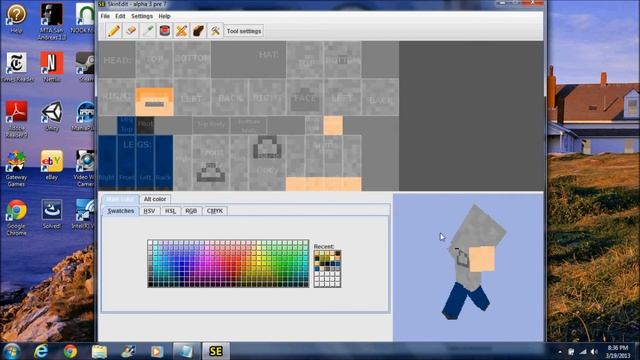Image resolution: width=640 pixels, height=360 pixels.
Task: Select the dark brown smudge tool icon
Action: click(x=198, y=31)
